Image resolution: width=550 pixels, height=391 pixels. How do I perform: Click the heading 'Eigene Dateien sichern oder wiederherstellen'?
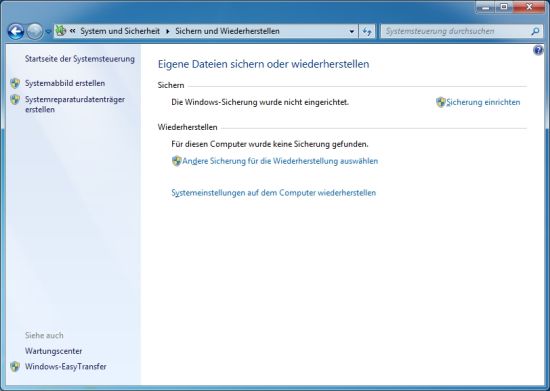coord(263,64)
